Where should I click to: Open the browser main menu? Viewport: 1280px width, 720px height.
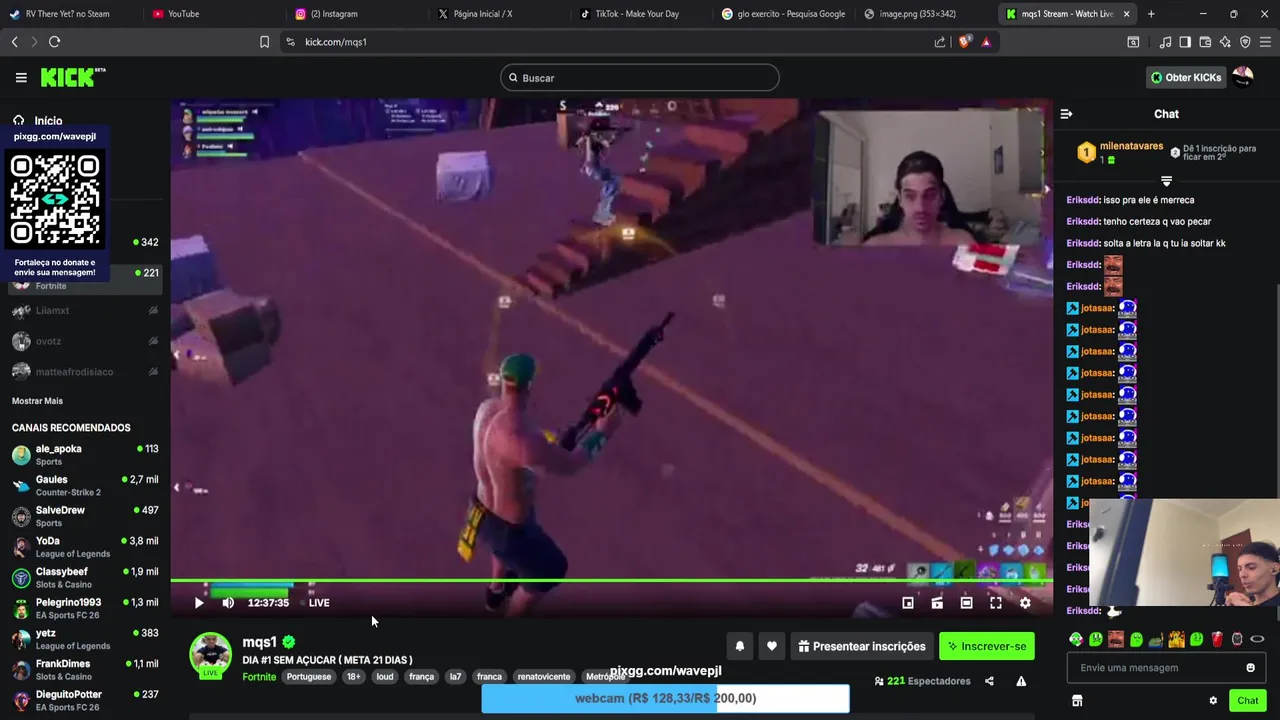[1265, 42]
